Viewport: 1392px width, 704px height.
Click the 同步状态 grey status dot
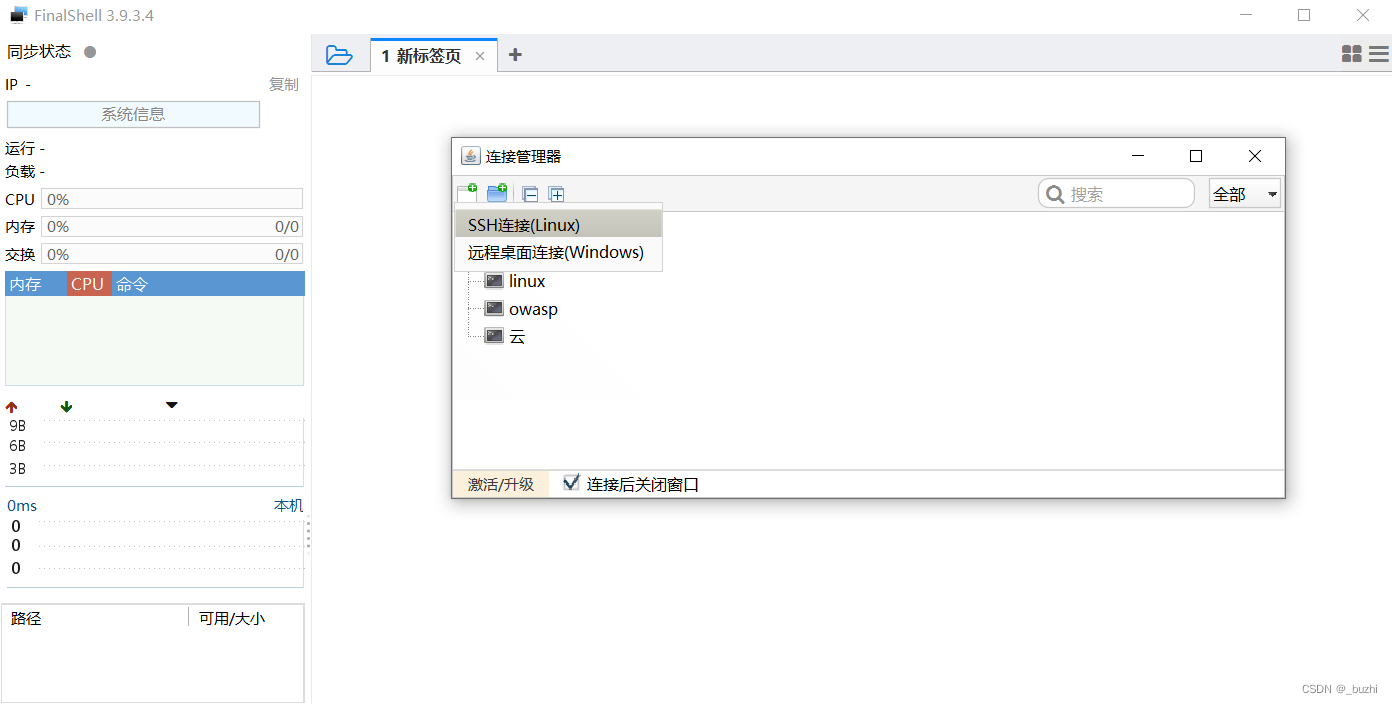[x=90, y=52]
